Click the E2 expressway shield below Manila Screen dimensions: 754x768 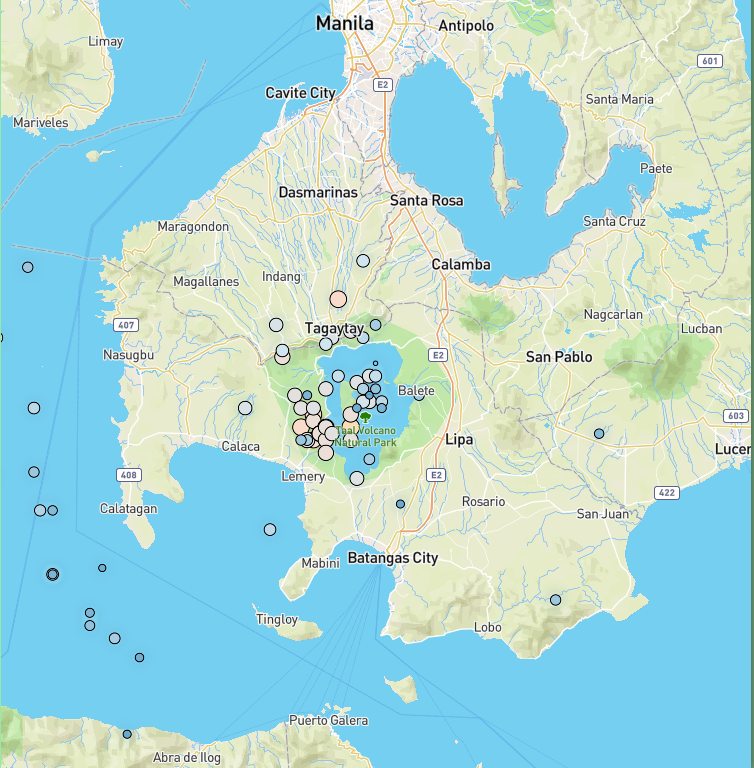382,85
